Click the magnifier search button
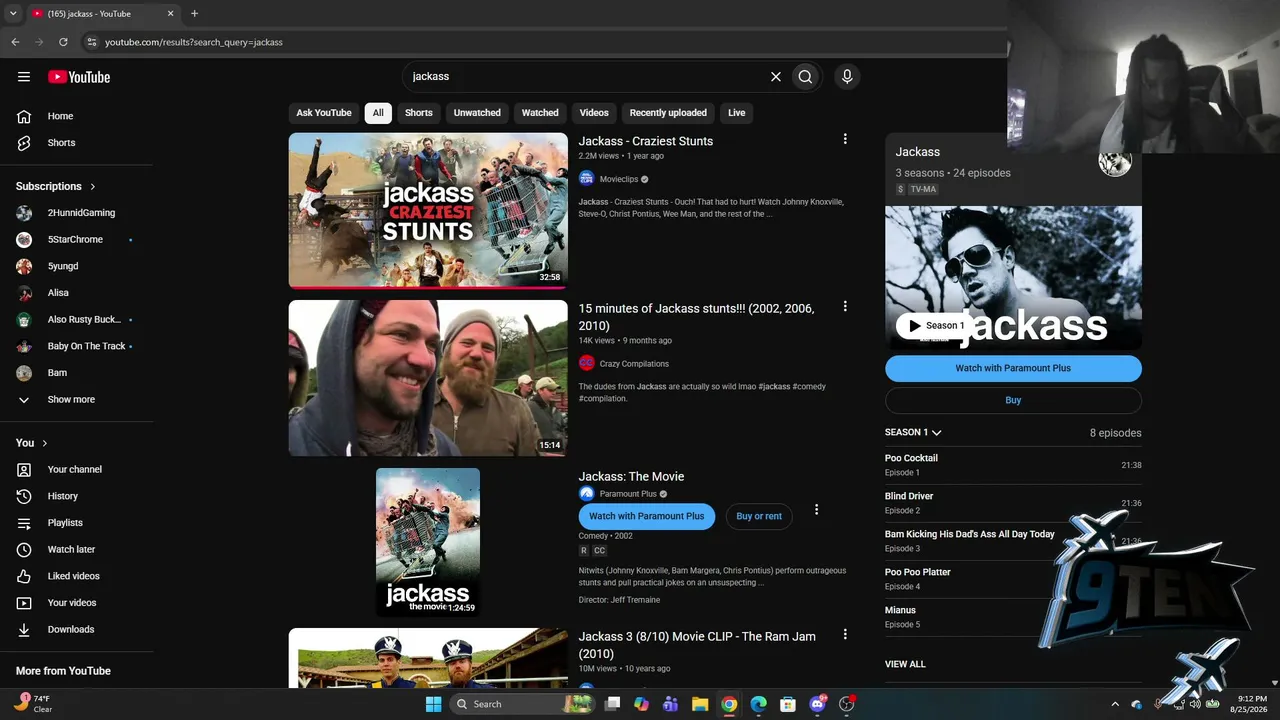The width and height of the screenshot is (1280, 720). coord(805,77)
